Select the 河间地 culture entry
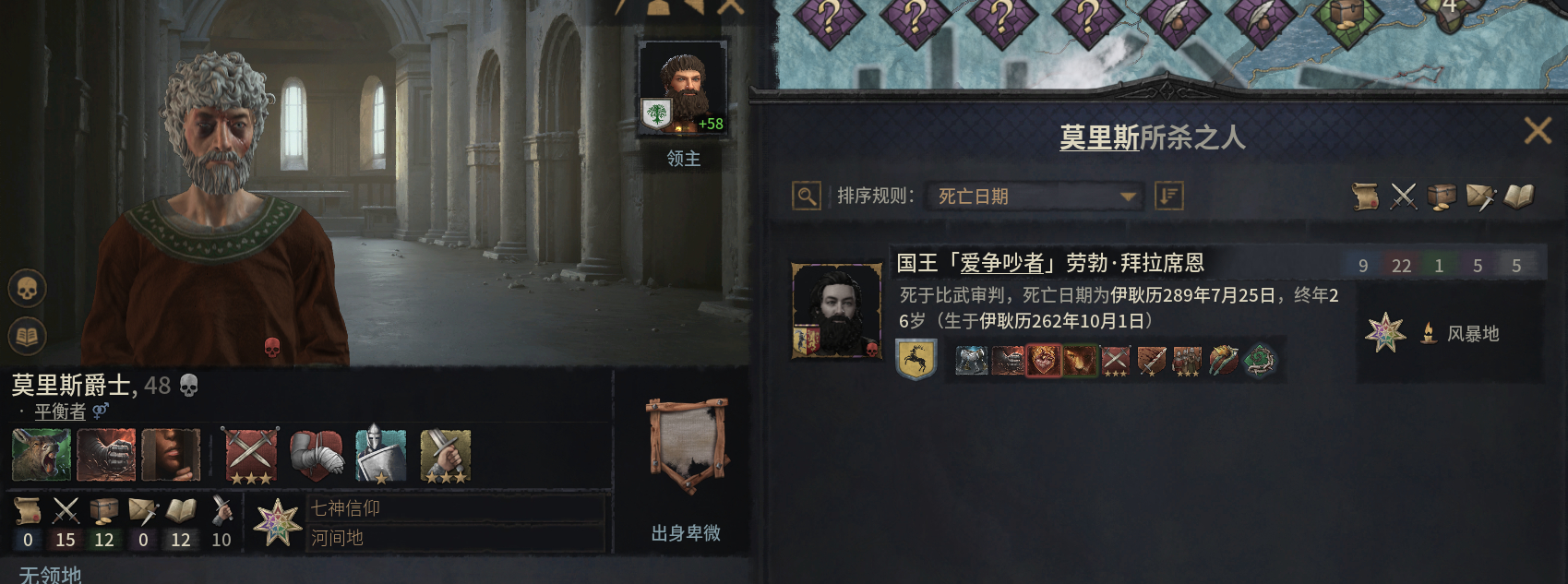Viewport: 1568px width, 584px height. point(455,538)
